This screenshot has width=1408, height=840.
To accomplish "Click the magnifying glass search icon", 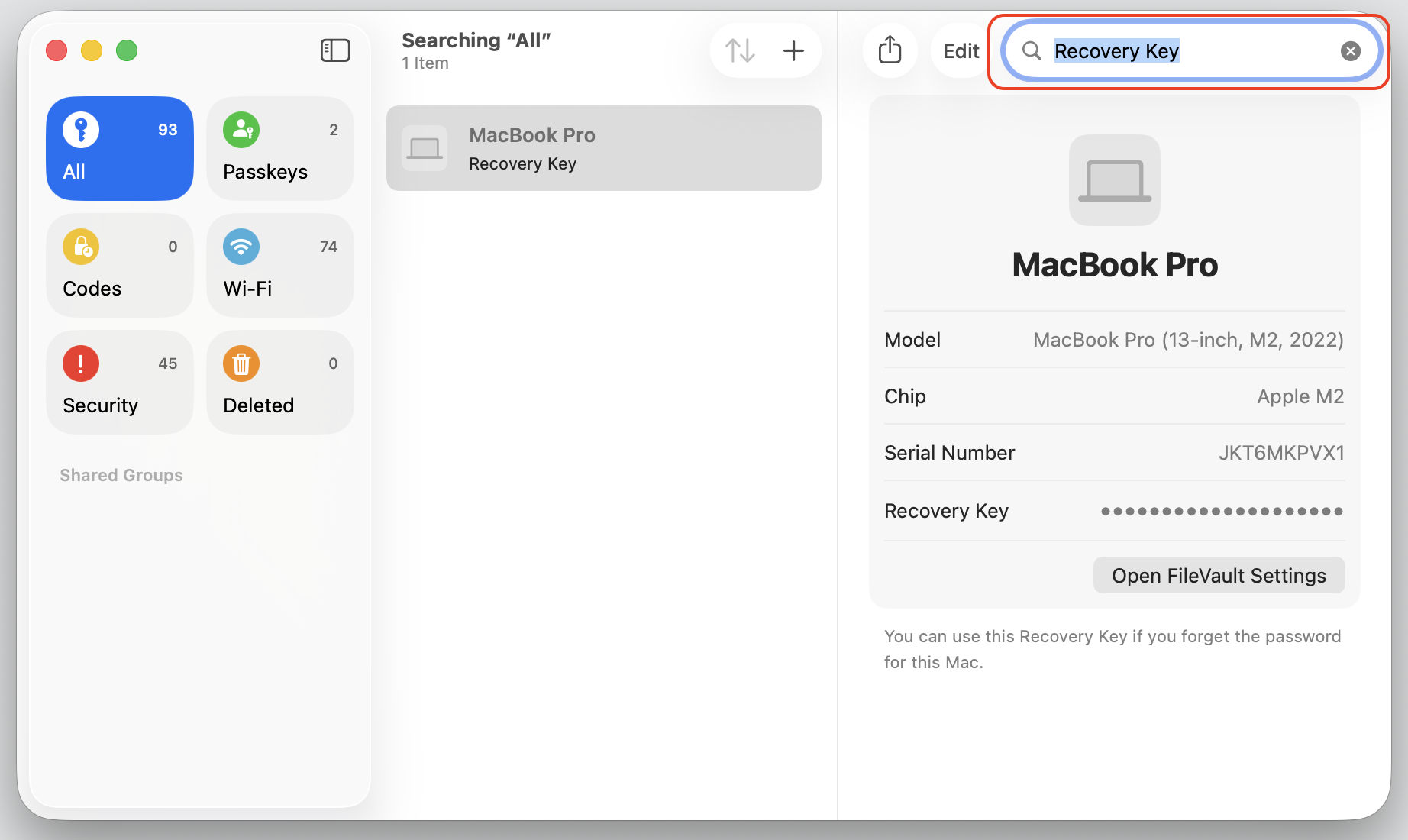I will 1032,51.
